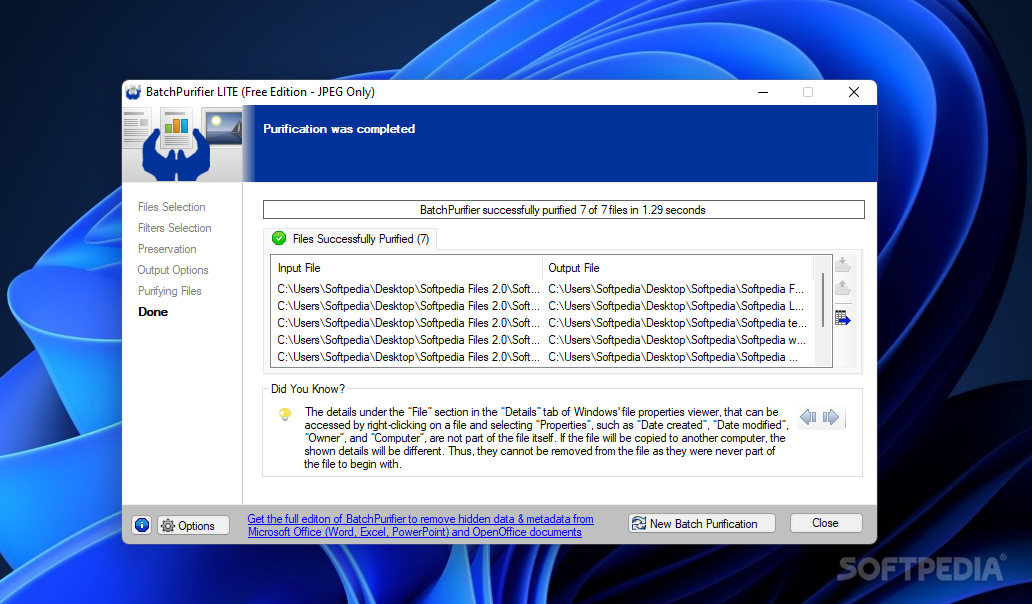Select the row ending in 'Softpedia L...'
This screenshot has width=1032, height=604.
[542, 306]
